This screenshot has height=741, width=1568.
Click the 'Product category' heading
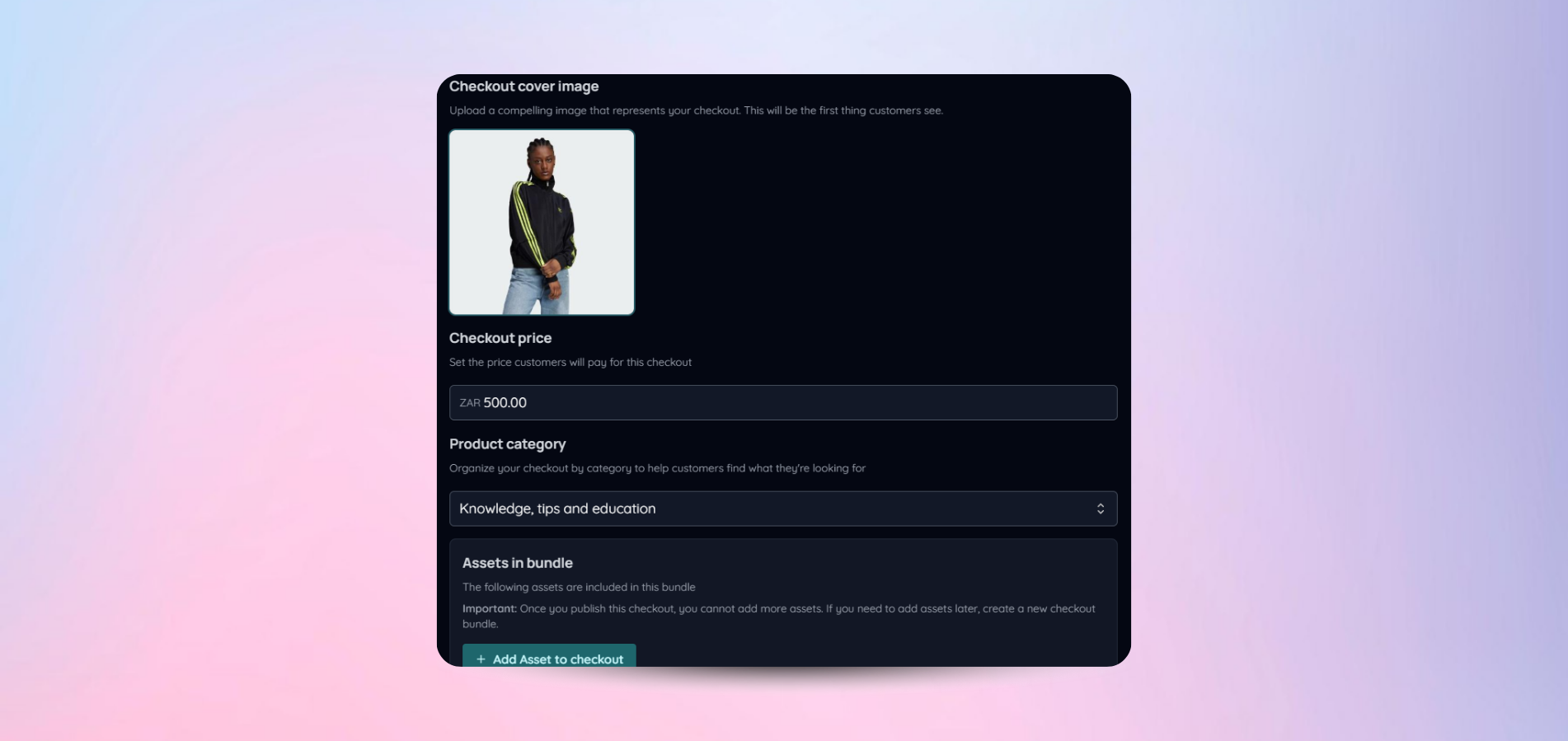507,444
